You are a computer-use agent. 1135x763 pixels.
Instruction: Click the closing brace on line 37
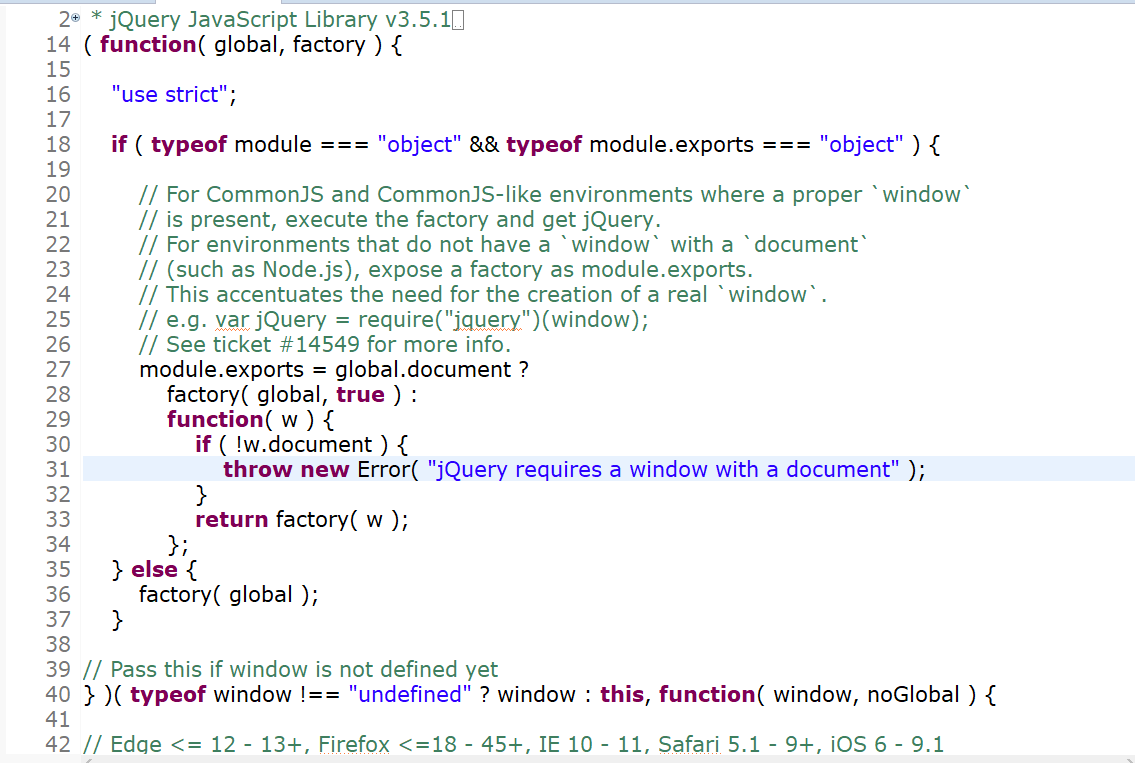click(117, 620)
